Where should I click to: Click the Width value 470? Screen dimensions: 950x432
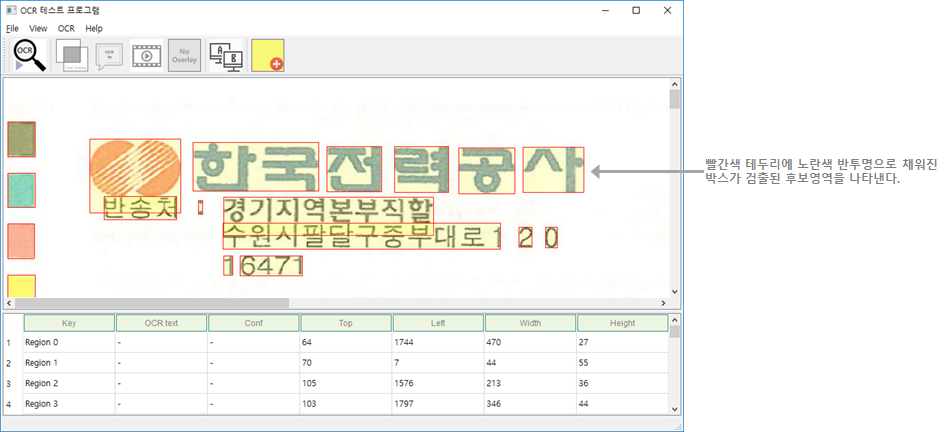[530, 342]
